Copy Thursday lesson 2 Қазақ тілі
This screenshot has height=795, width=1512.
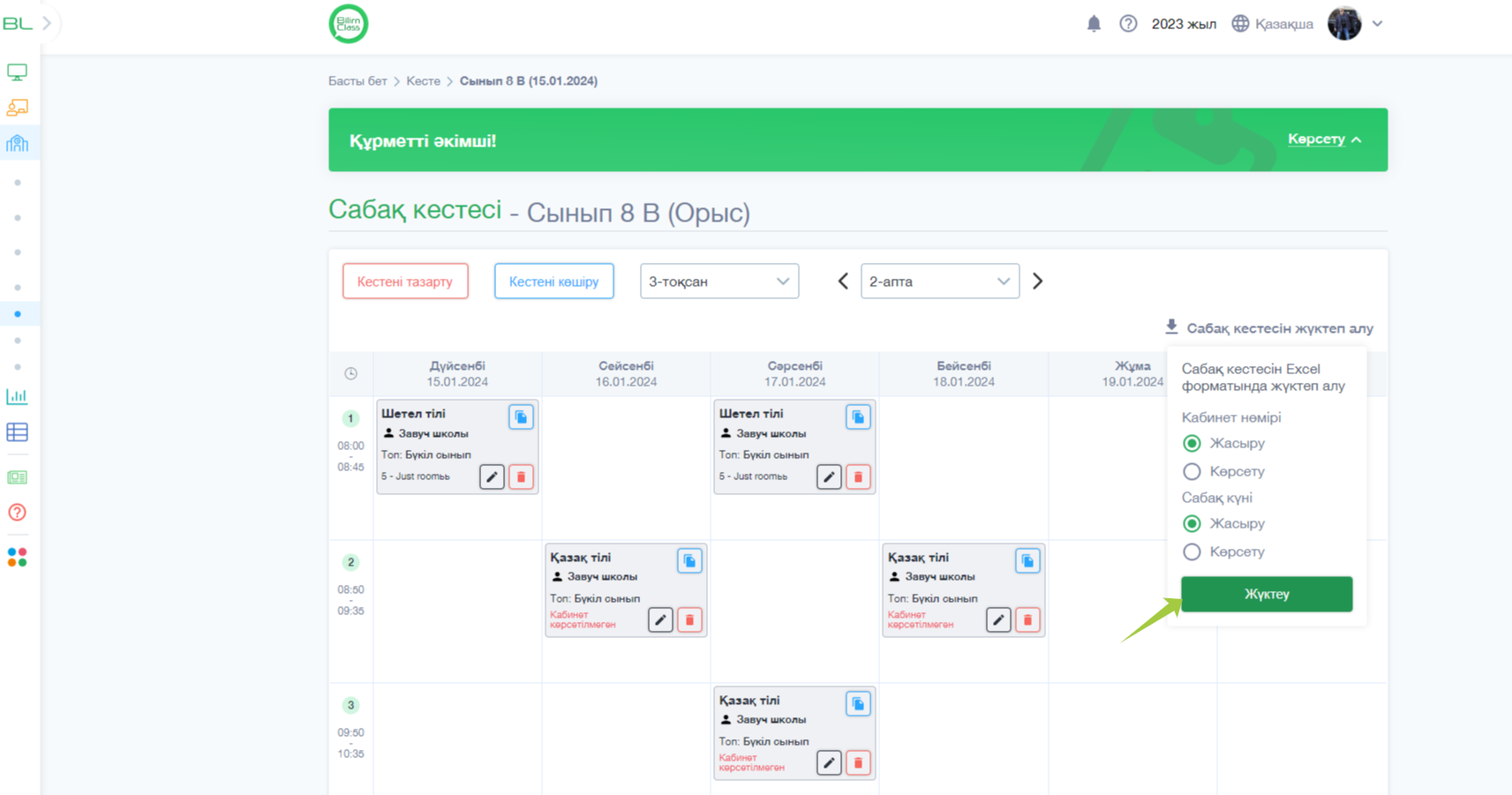1027,561
